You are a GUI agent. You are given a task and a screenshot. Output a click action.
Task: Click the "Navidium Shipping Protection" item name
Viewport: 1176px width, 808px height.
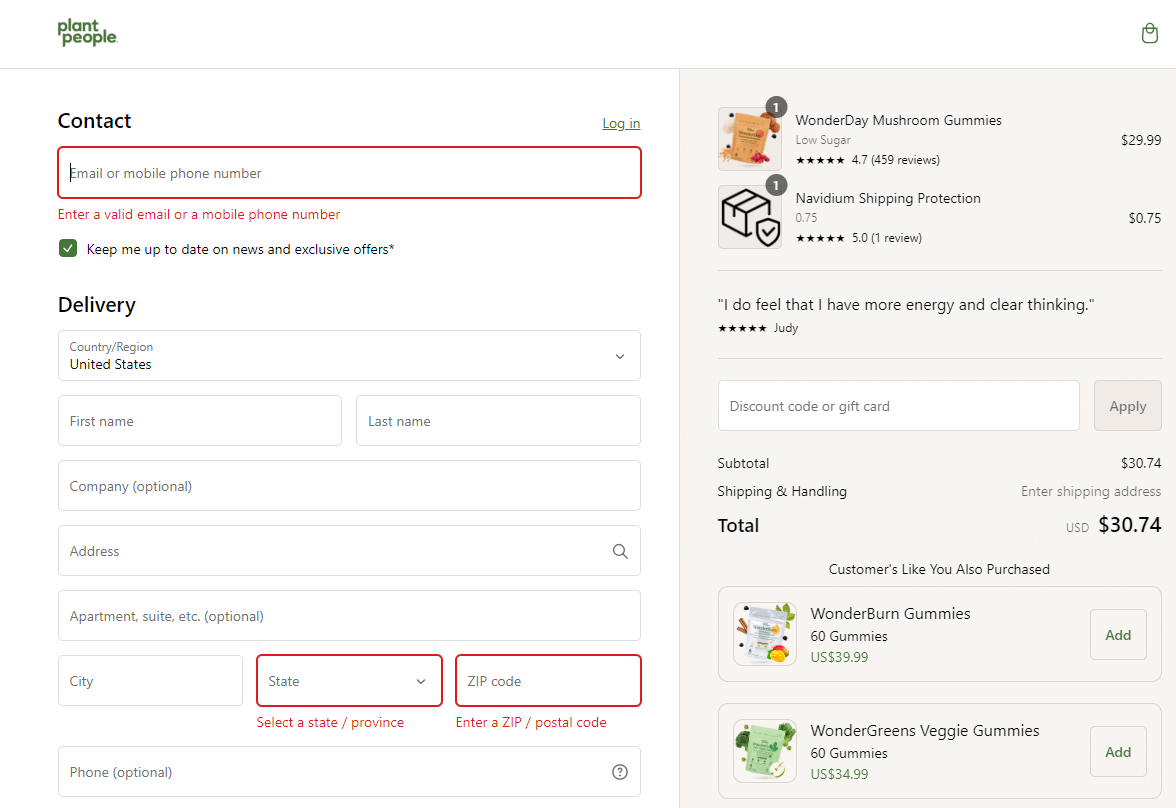888,198
